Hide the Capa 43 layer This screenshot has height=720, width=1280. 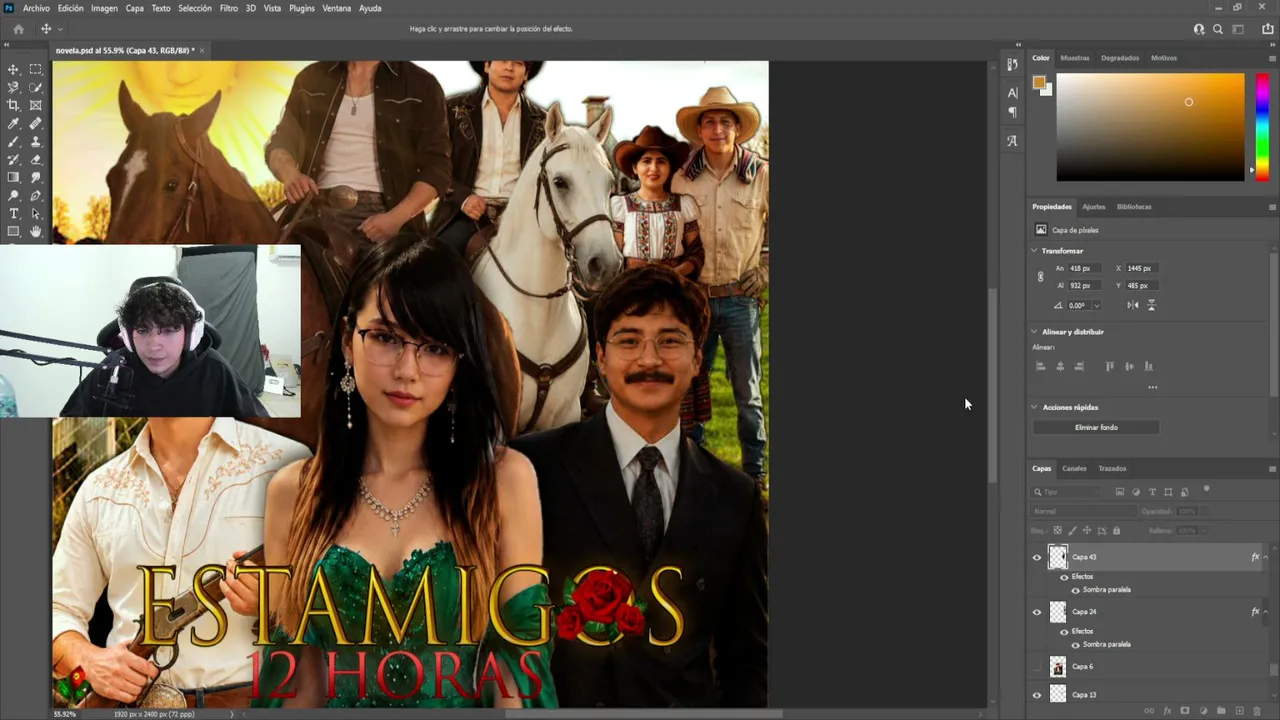click(1037, 557)
